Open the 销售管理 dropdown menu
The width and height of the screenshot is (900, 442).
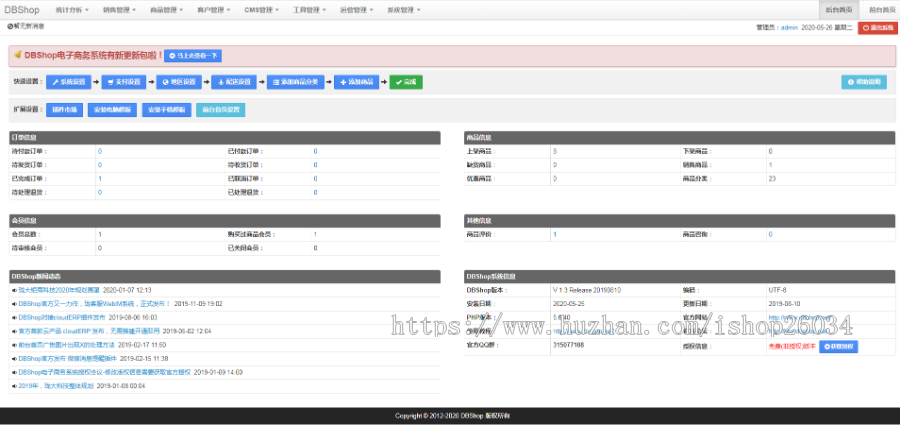[120, 10]
